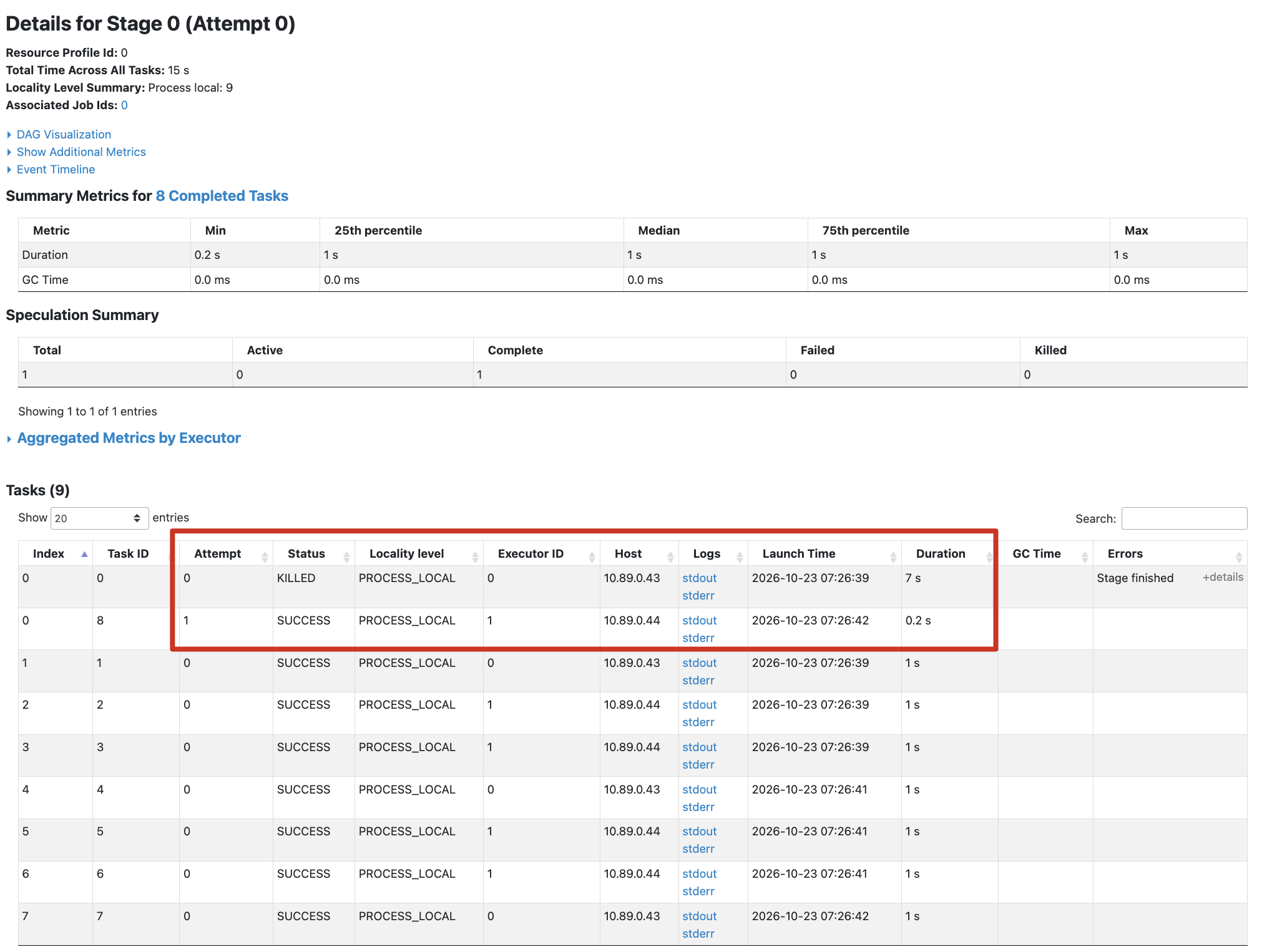Image resolution: width=1267 pixels, height=952 pixels.
Task: Open stderr log for Task ID 8
Action: click(x=698, y=638)
